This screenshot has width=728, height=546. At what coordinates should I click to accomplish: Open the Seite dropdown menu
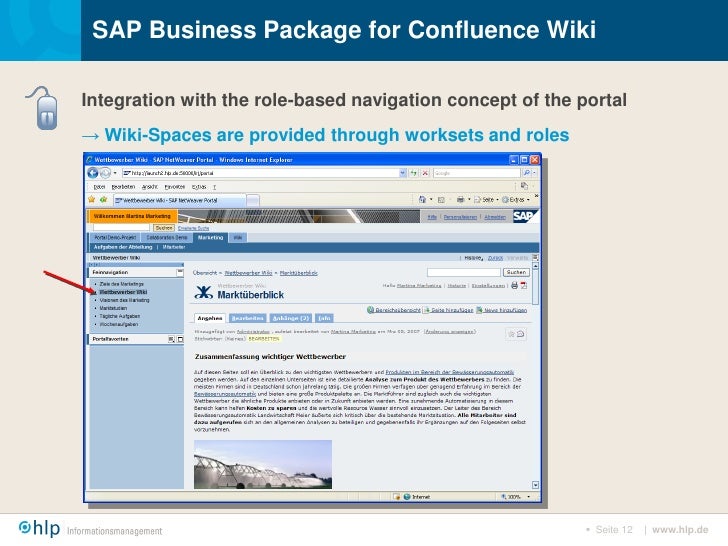pyautogui.click(x=486, y=200)
